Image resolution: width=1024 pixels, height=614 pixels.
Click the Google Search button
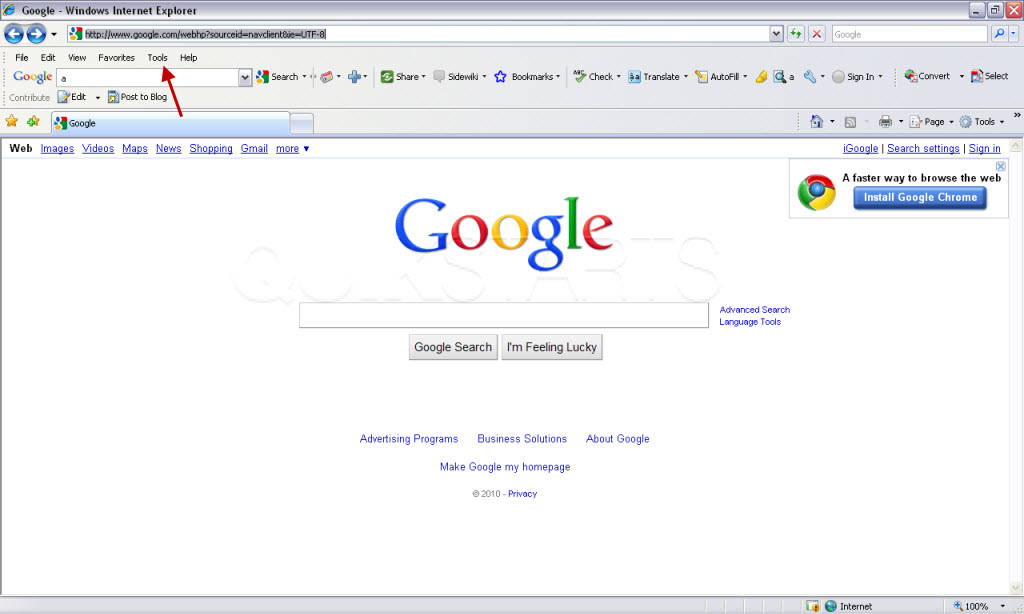(x=453, y=347)
